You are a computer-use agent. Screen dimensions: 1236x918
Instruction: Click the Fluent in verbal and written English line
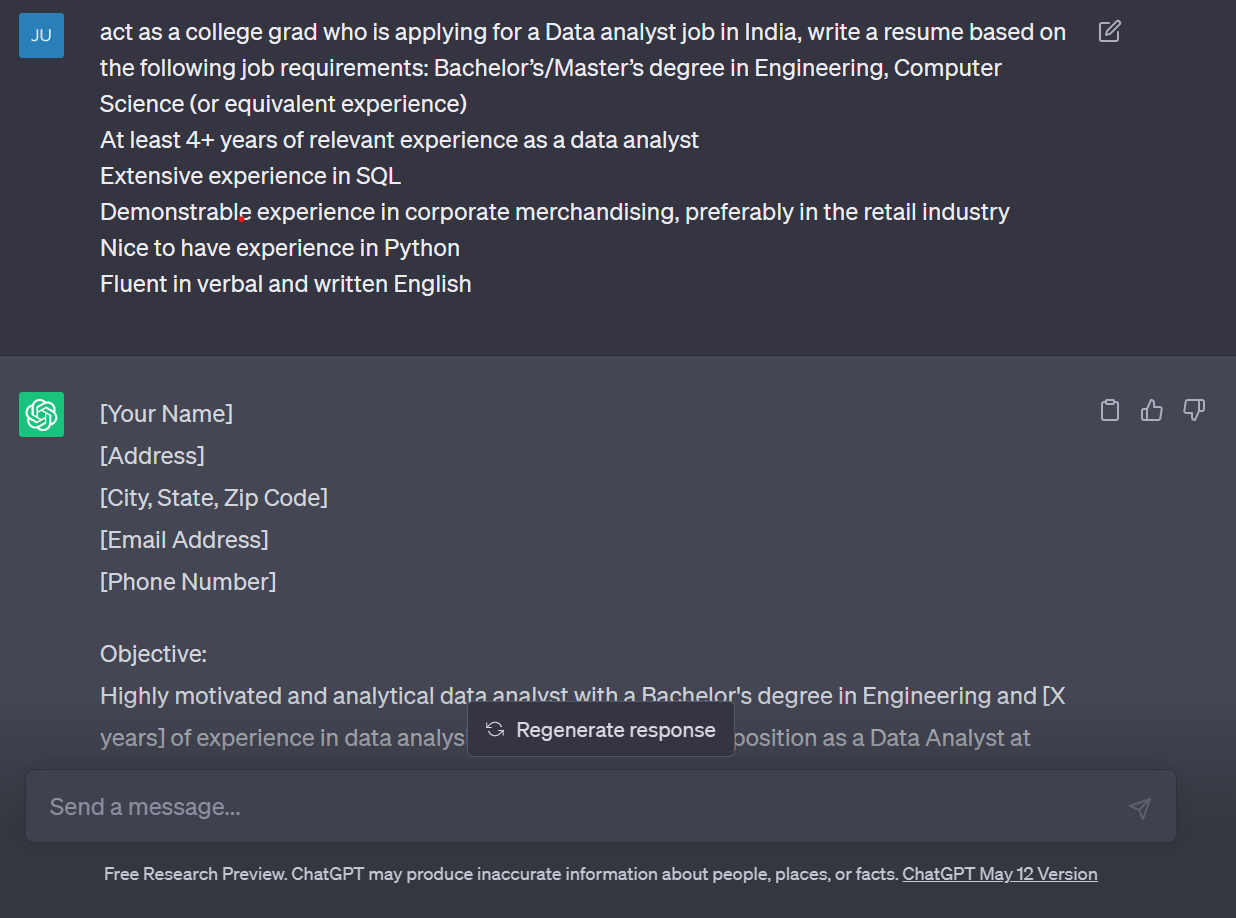pyautogui.click(x=285, y=284)
